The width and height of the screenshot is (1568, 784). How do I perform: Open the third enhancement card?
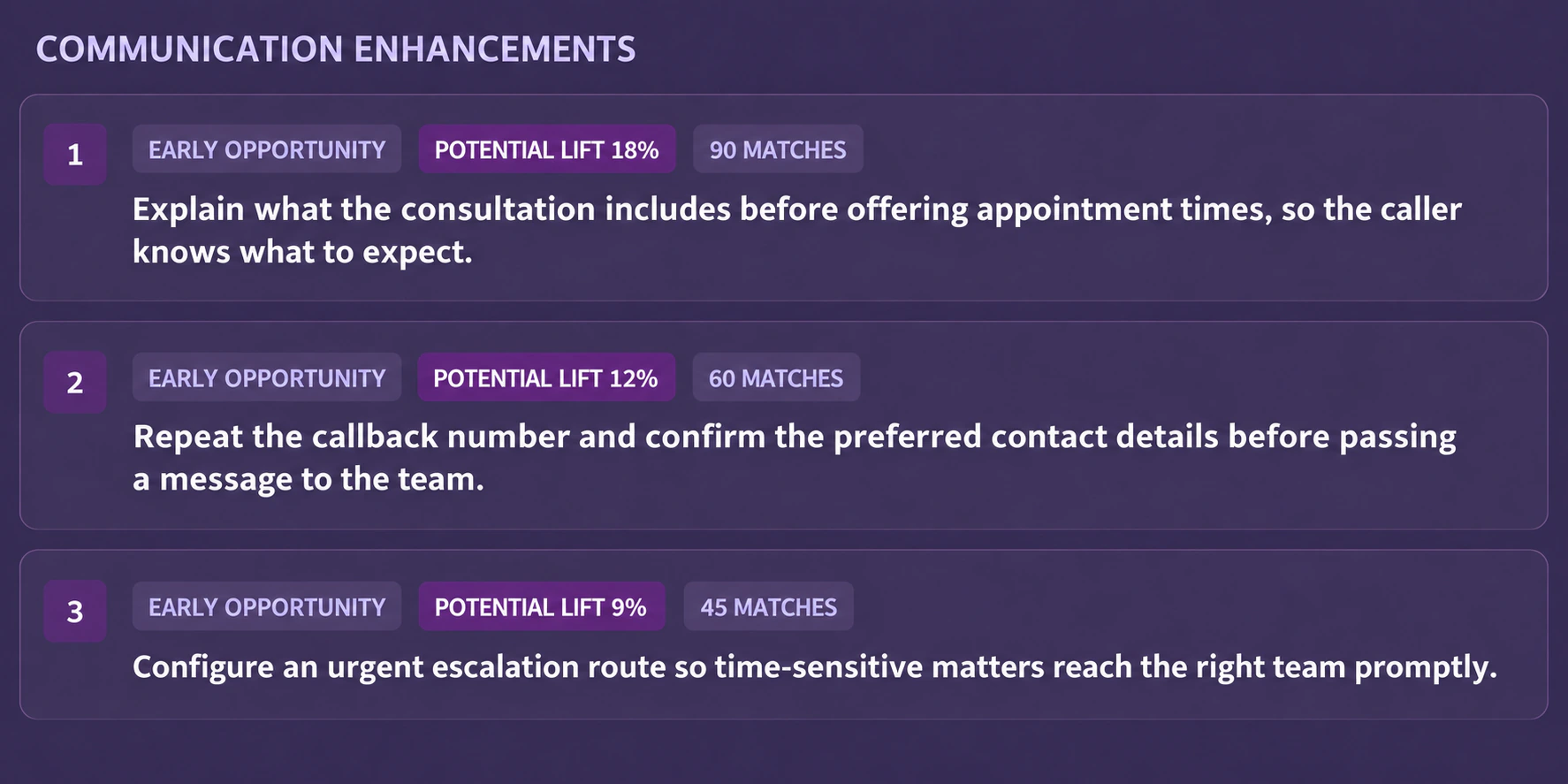tap(784, 635)
